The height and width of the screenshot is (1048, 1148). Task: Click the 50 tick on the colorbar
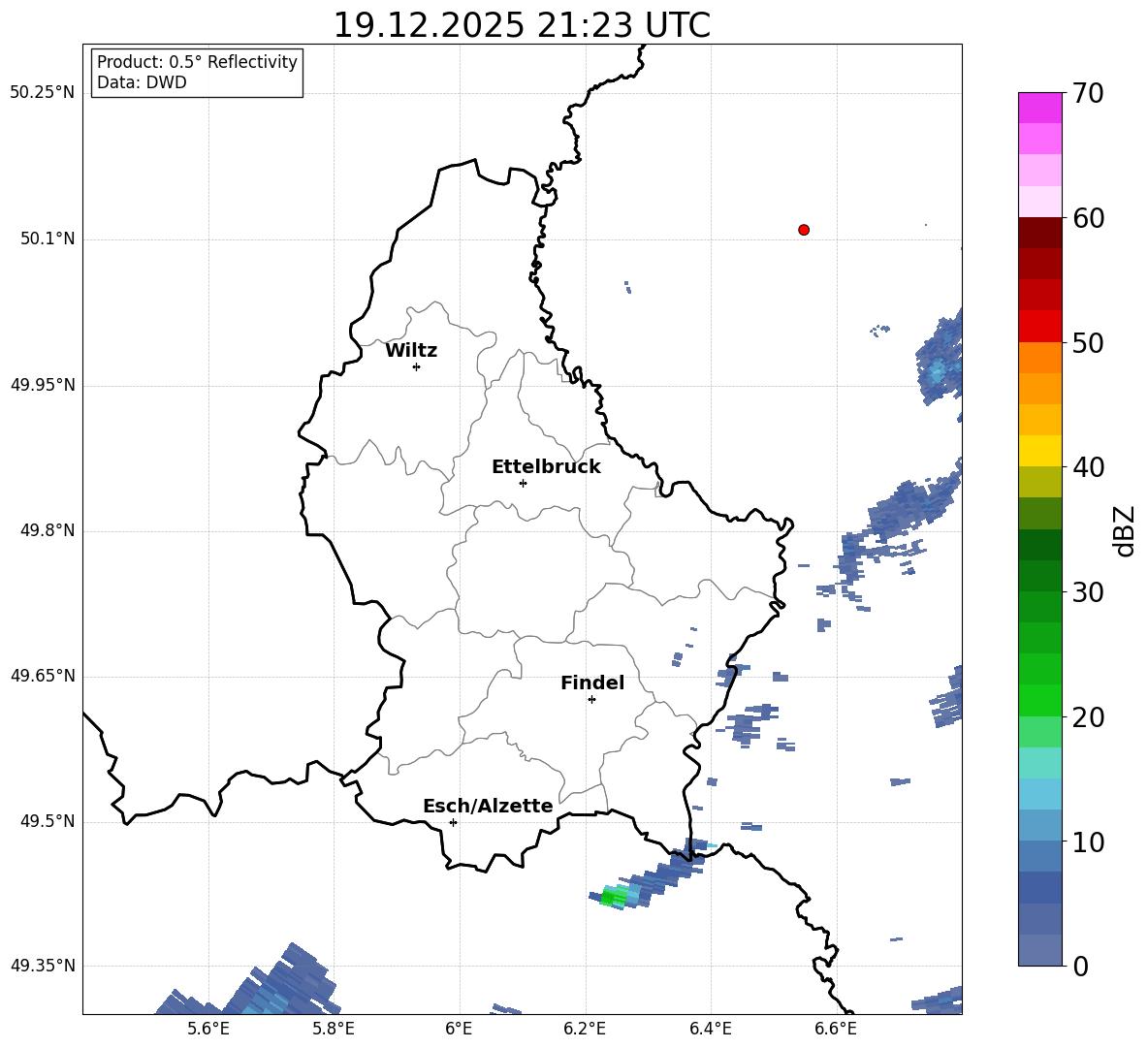click(1088, 342)
